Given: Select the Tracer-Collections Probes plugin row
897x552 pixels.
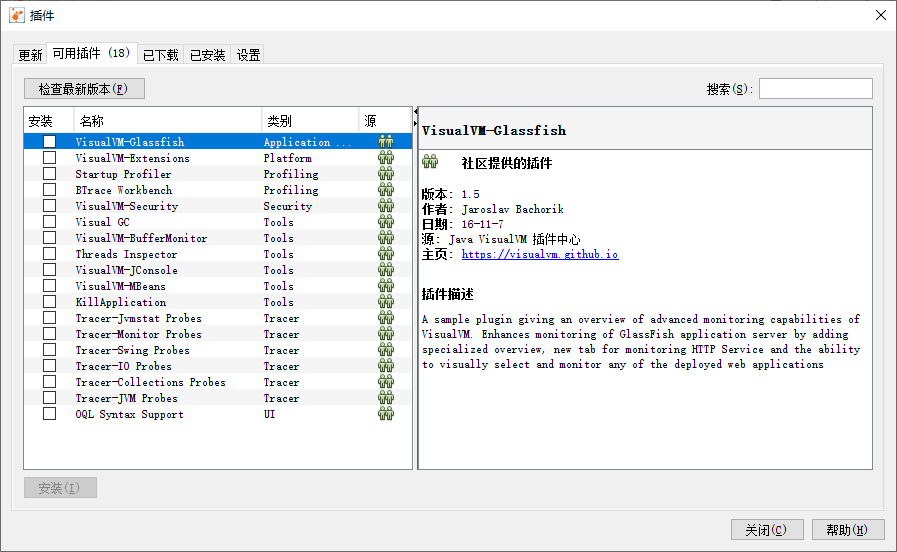Looking at the screenshot, I should pyautogui.click(x=218, y=382).
